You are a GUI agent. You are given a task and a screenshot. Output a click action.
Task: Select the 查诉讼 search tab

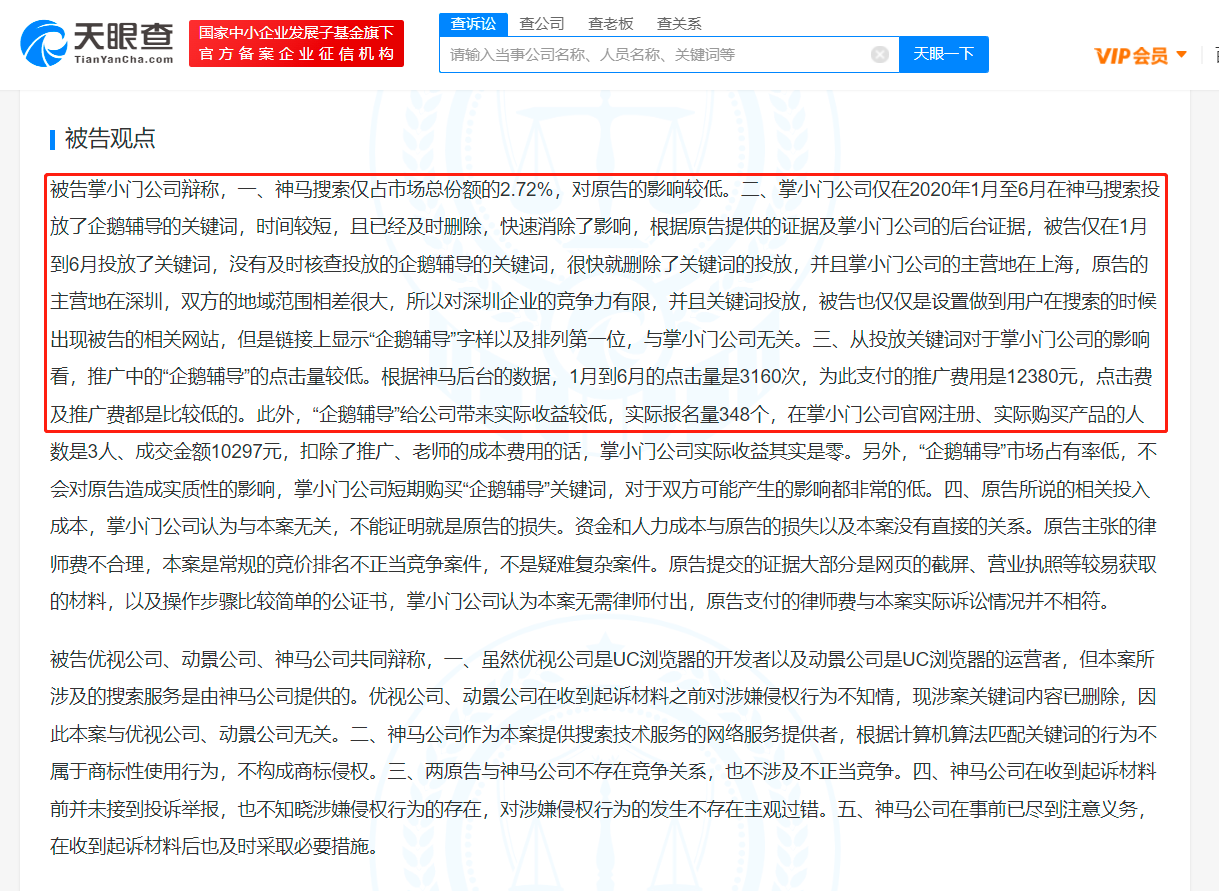(x=473, y=23)
